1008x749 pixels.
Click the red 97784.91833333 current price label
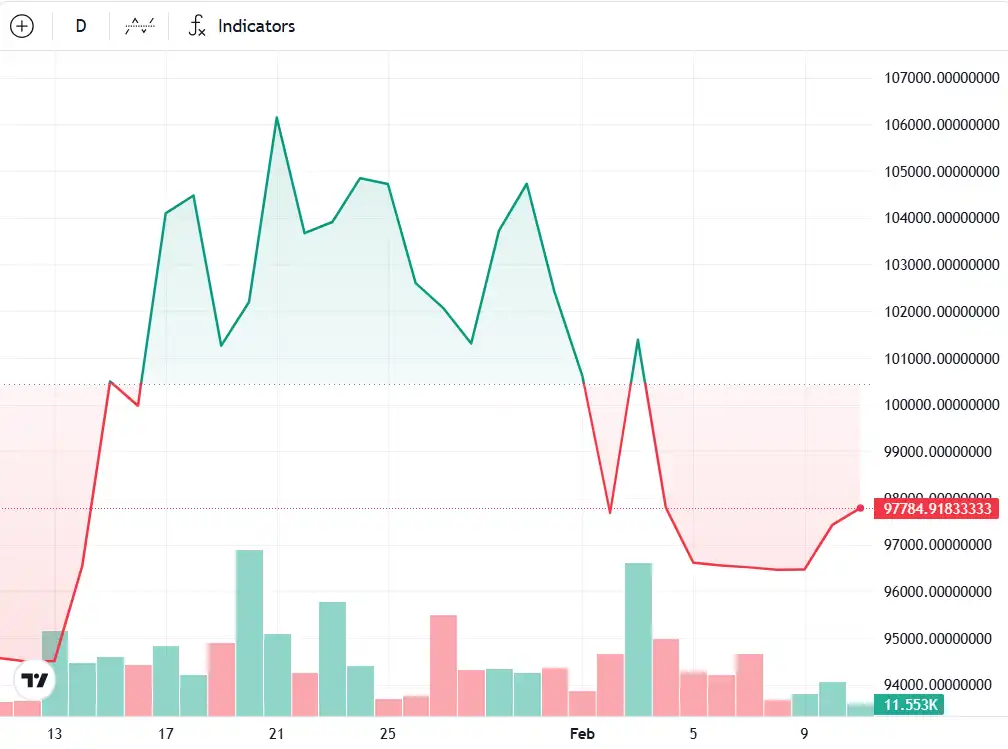click(x=936, y=509)
